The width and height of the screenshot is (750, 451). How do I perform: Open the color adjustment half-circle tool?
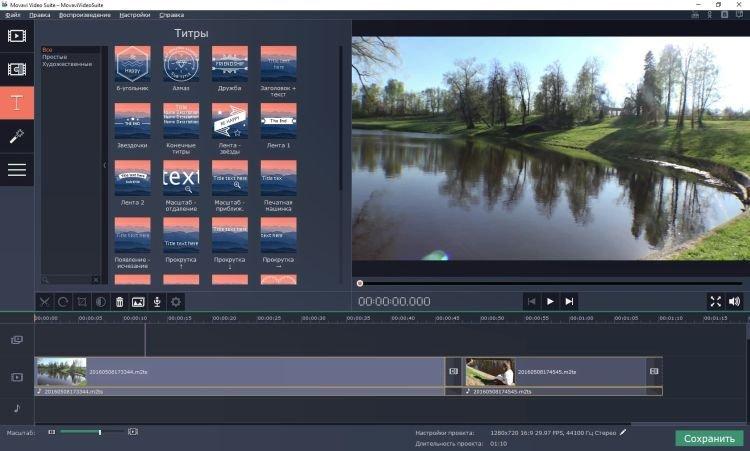click(x=101, y=302)
